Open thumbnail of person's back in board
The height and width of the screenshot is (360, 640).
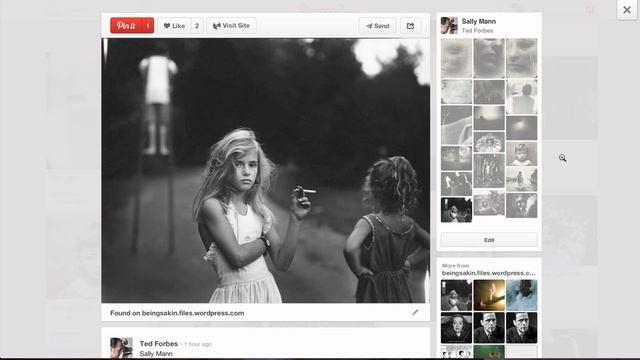pos(522,97)
